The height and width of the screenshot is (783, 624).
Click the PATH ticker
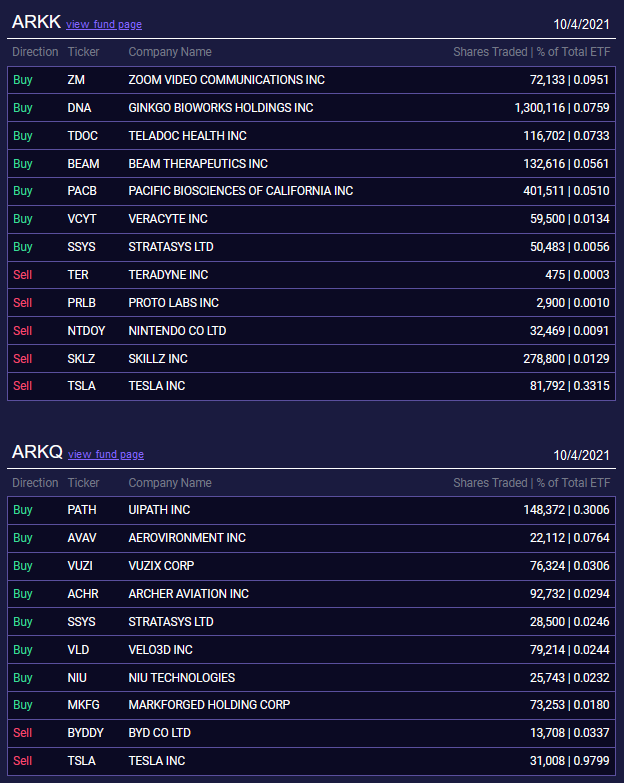[x=82, y=509]
